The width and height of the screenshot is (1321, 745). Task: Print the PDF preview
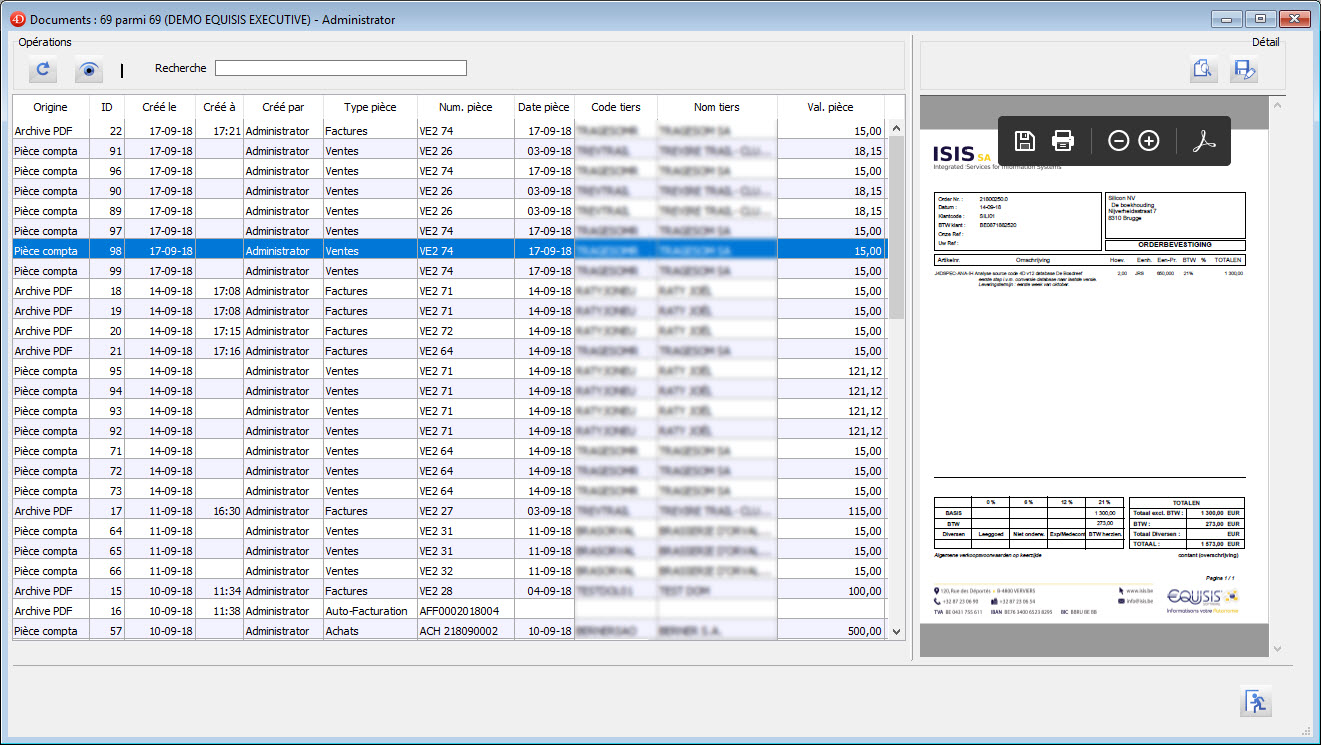click(x=1063, y=141)
